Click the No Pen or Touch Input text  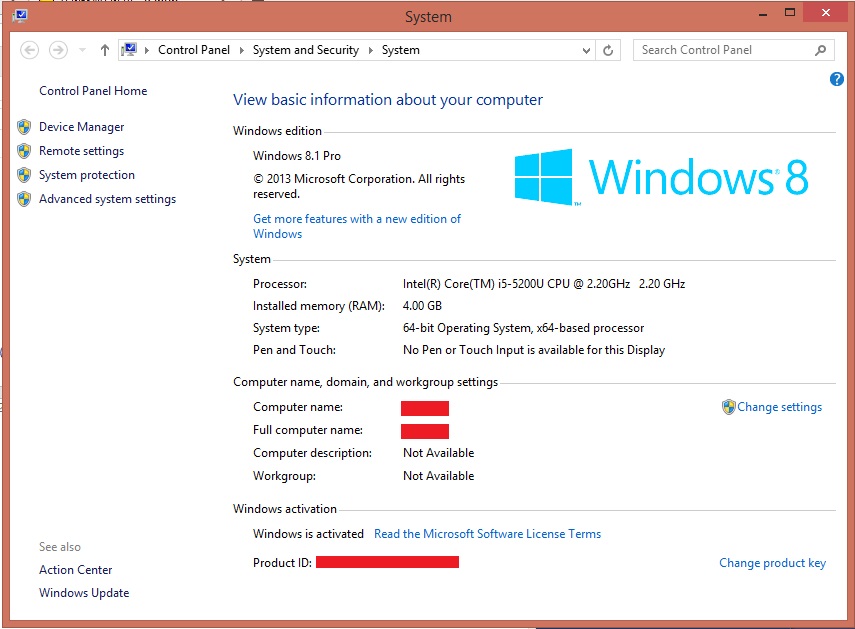pyautogui.click(x=534, y=350)
